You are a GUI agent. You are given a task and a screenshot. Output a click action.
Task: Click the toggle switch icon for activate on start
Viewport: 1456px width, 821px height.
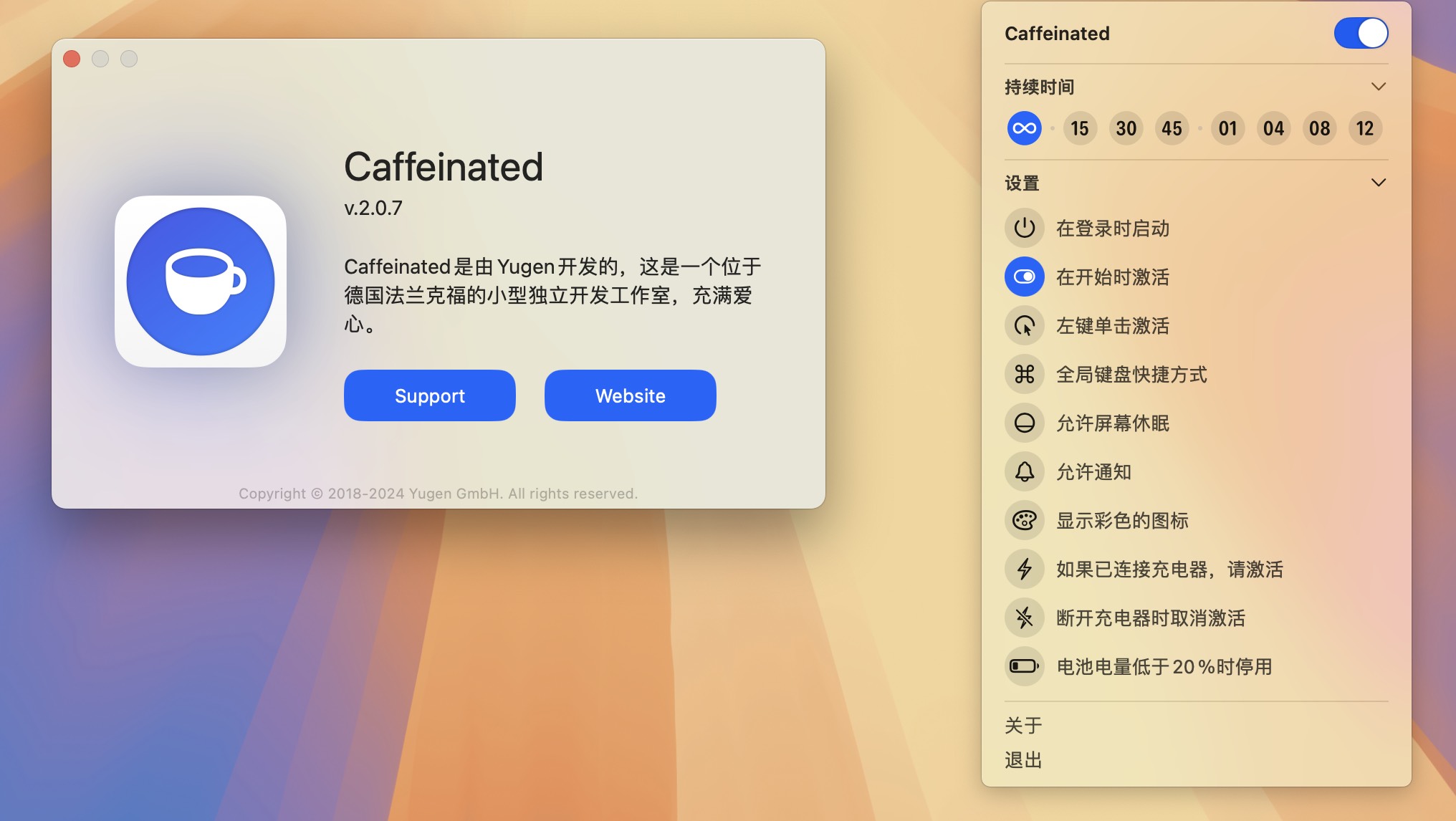click(1024, 276)
